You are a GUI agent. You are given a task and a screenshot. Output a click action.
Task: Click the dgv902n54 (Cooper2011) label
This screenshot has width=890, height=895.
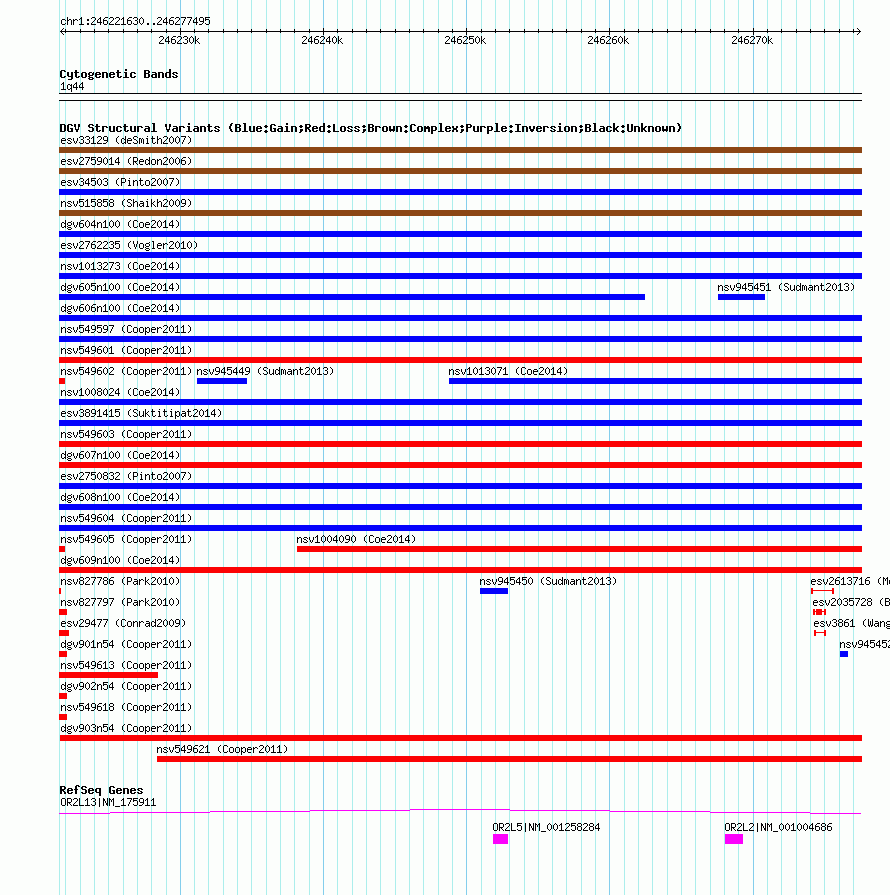126,686
